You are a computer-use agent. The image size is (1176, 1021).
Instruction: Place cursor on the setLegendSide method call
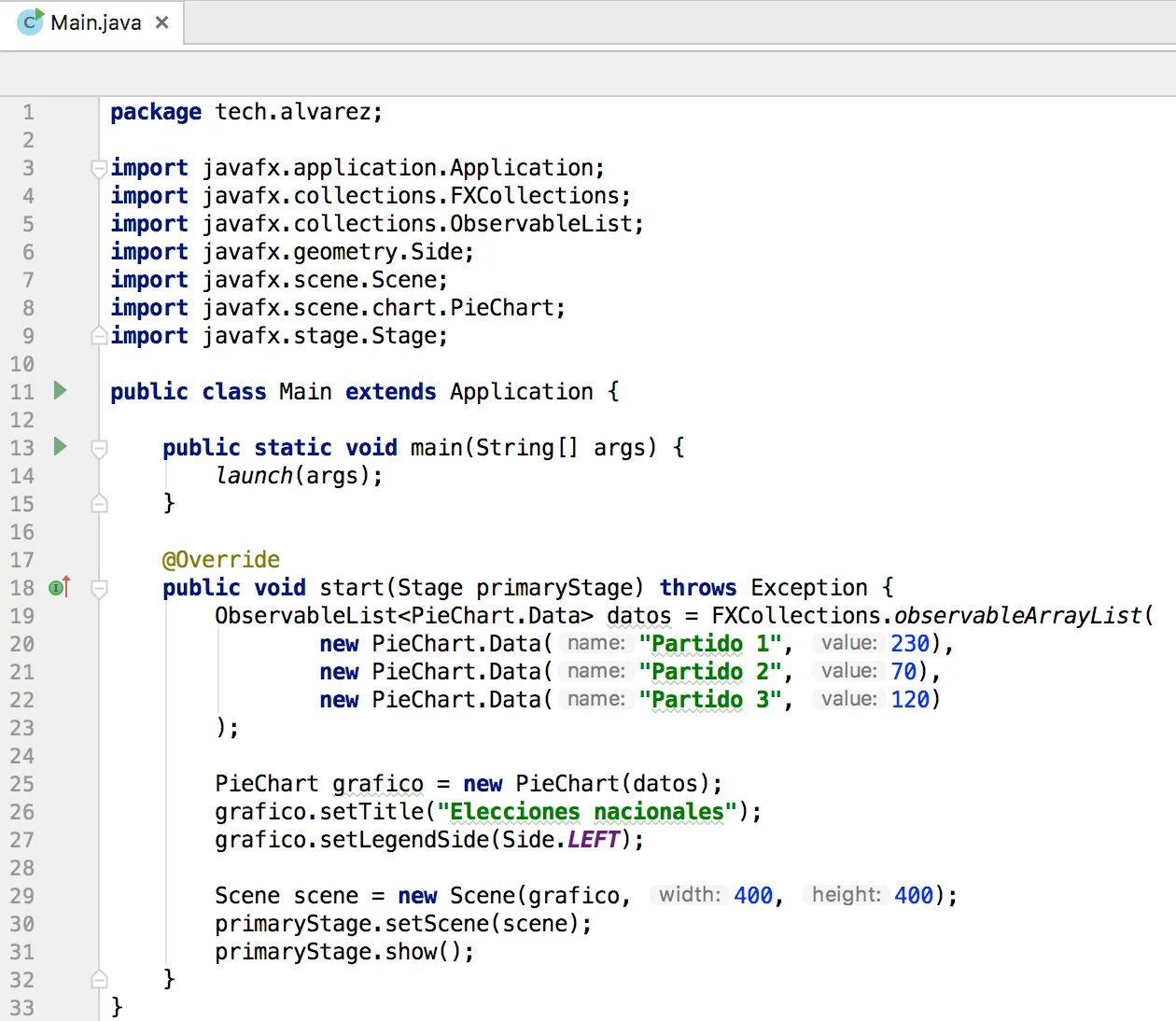point(404,839)
